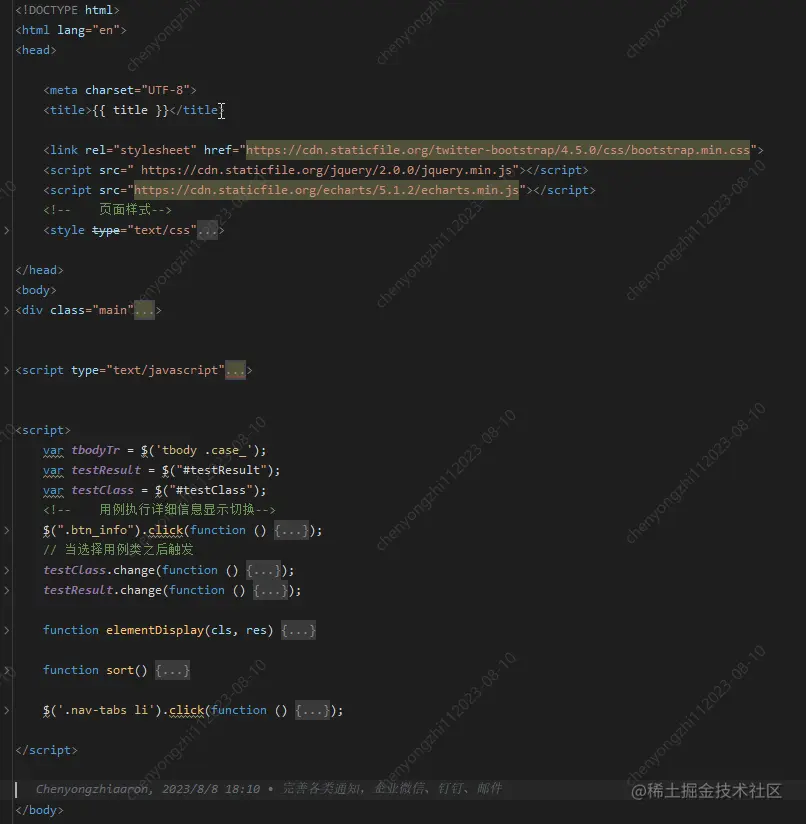Click the opening <head> tag
Viewport: 806px width, 824px height.
(x=36, y=50)
